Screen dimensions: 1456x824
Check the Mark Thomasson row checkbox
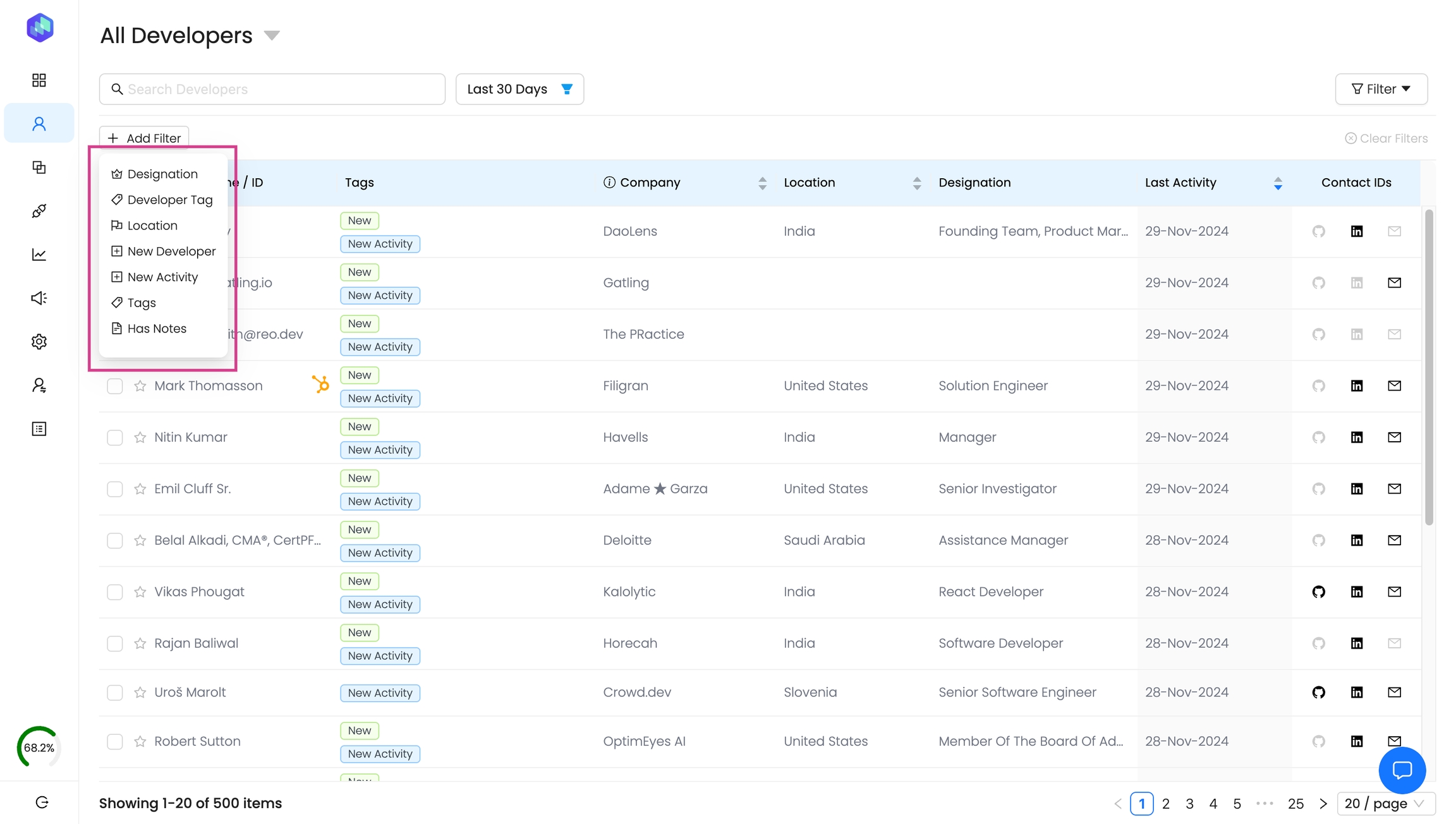tap(115, 386)
